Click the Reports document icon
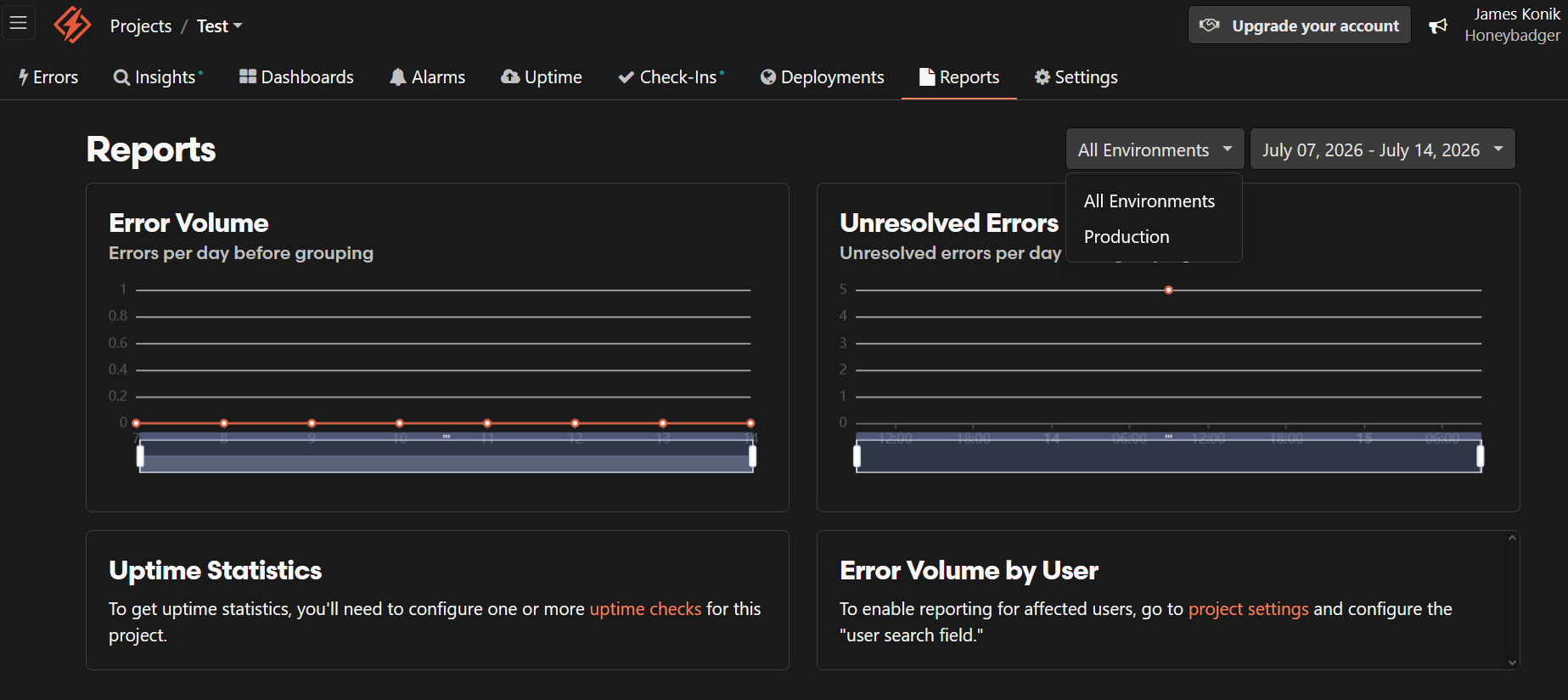 (927, 77)
